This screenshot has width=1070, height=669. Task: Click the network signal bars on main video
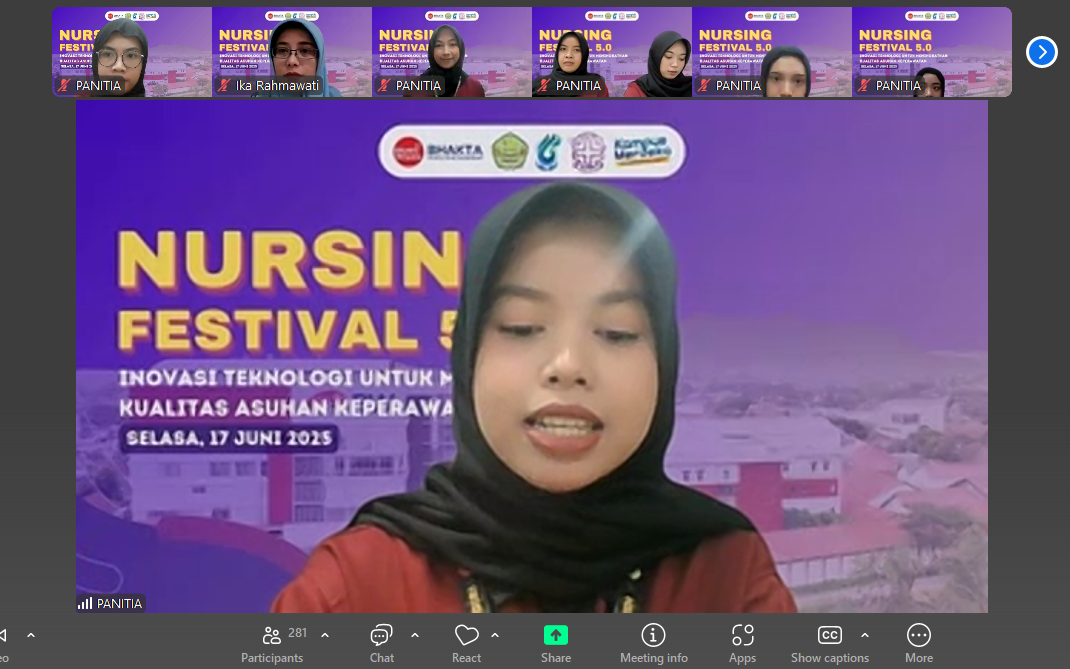click(85, 604)
